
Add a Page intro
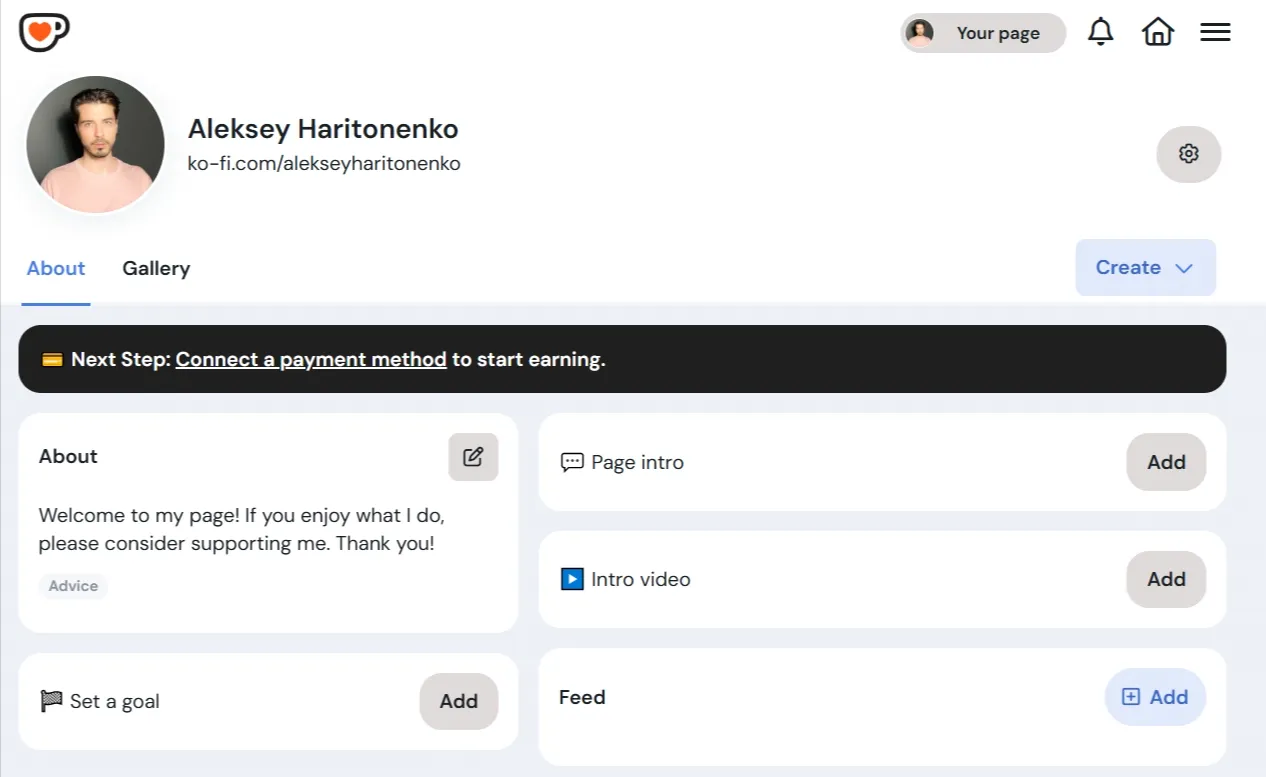click(1166, 462)
